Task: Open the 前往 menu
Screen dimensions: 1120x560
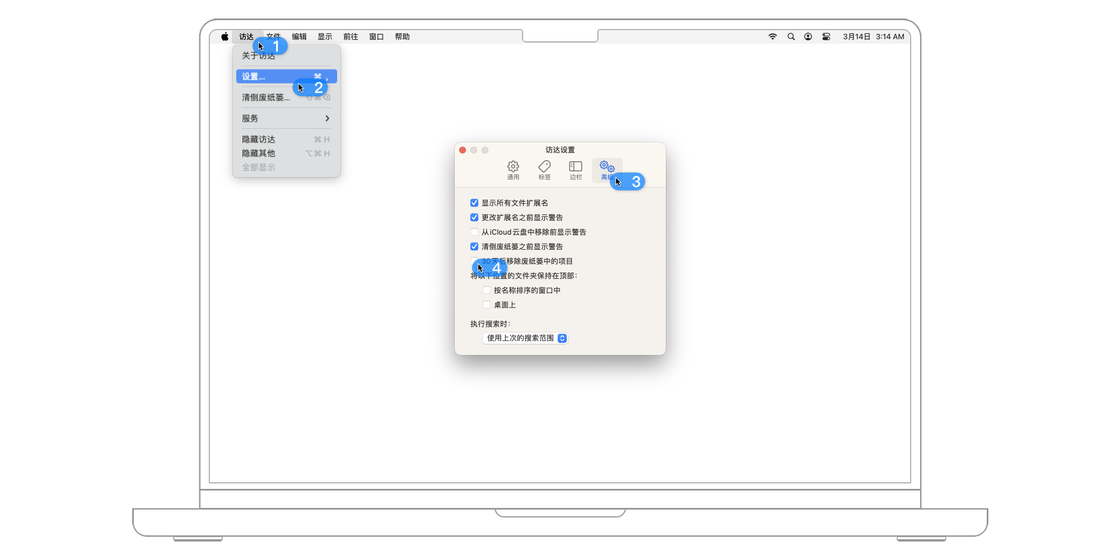Action: click(351, 36)
